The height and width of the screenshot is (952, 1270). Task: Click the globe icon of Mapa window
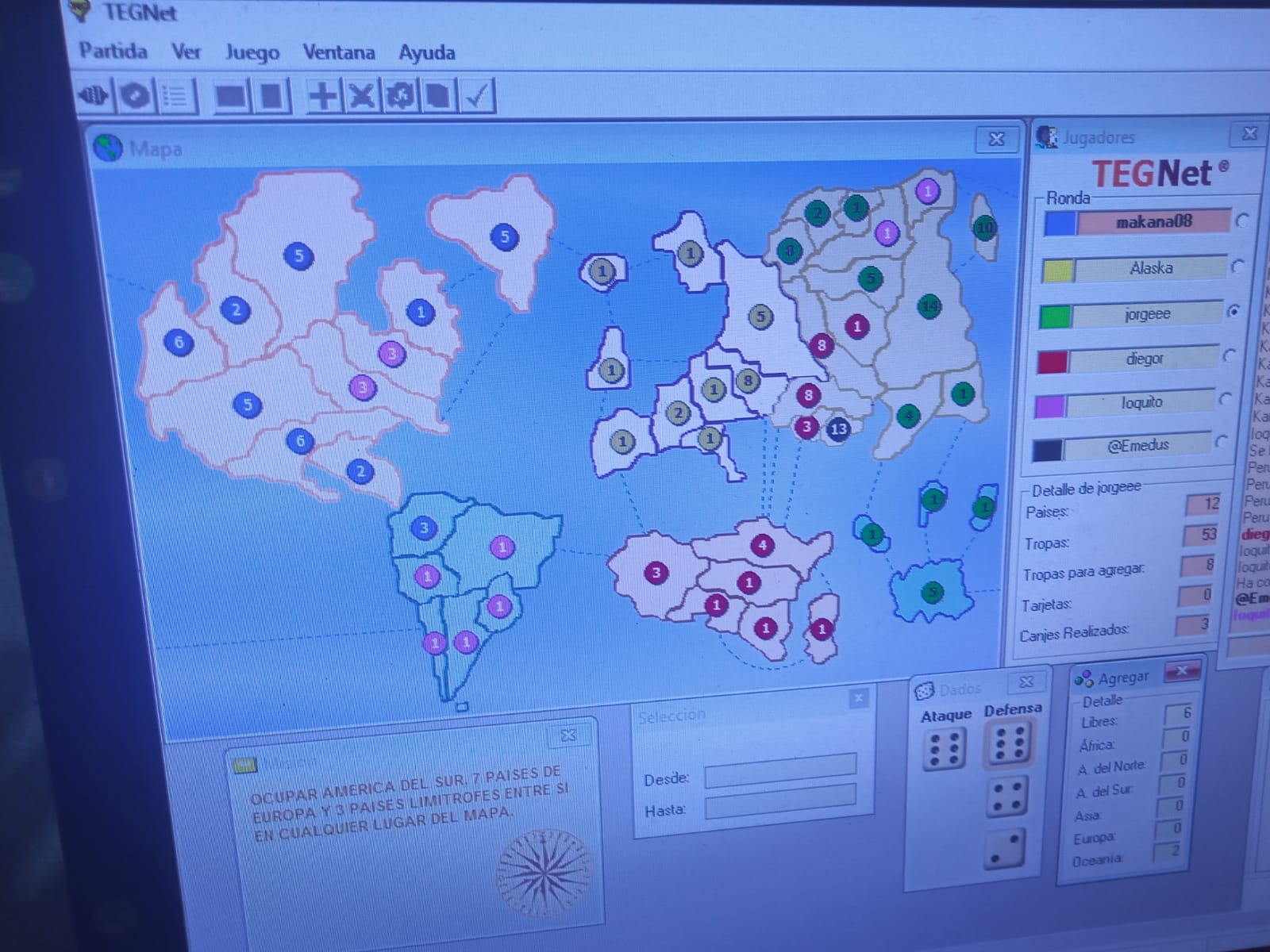click(108, 148)
